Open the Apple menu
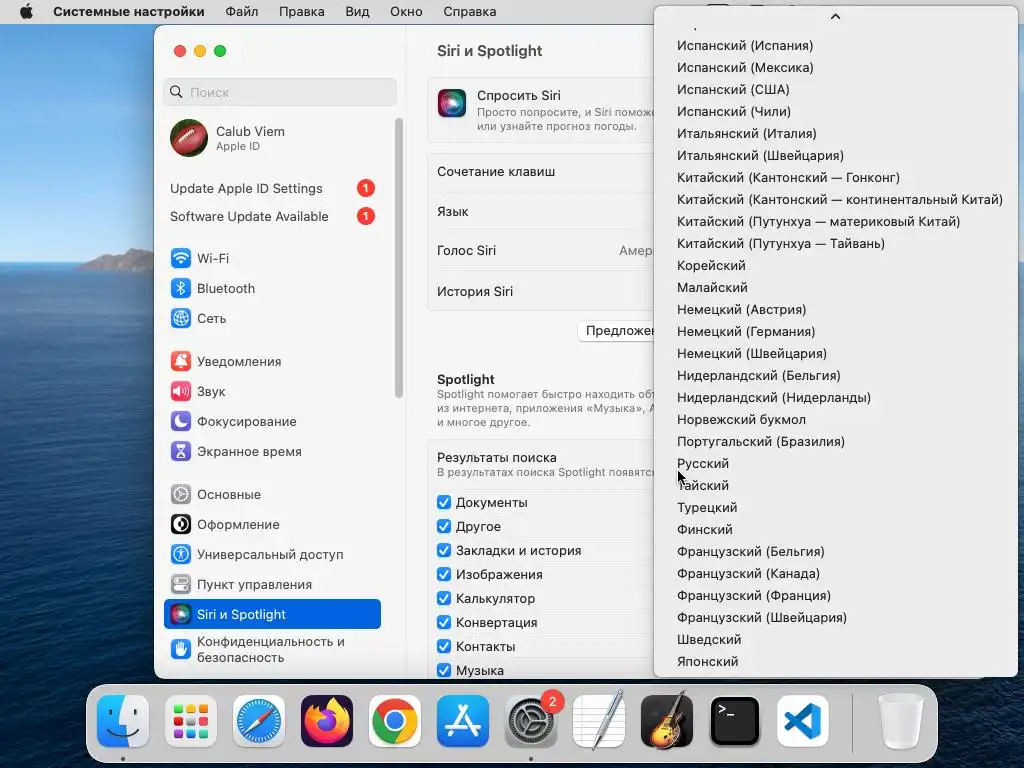Screen dimensions: 1024x768 26,12
